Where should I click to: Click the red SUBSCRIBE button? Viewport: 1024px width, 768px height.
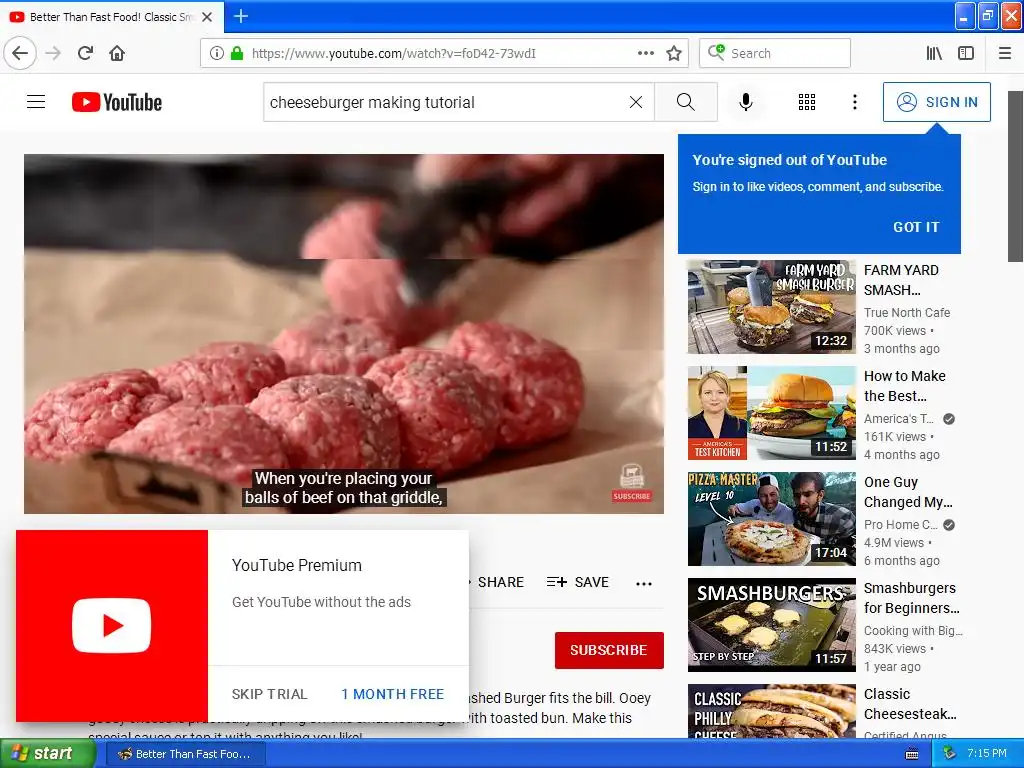point(609,650)
